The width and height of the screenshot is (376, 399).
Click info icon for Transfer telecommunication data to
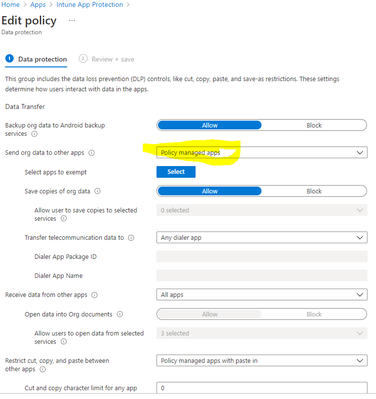131,238
